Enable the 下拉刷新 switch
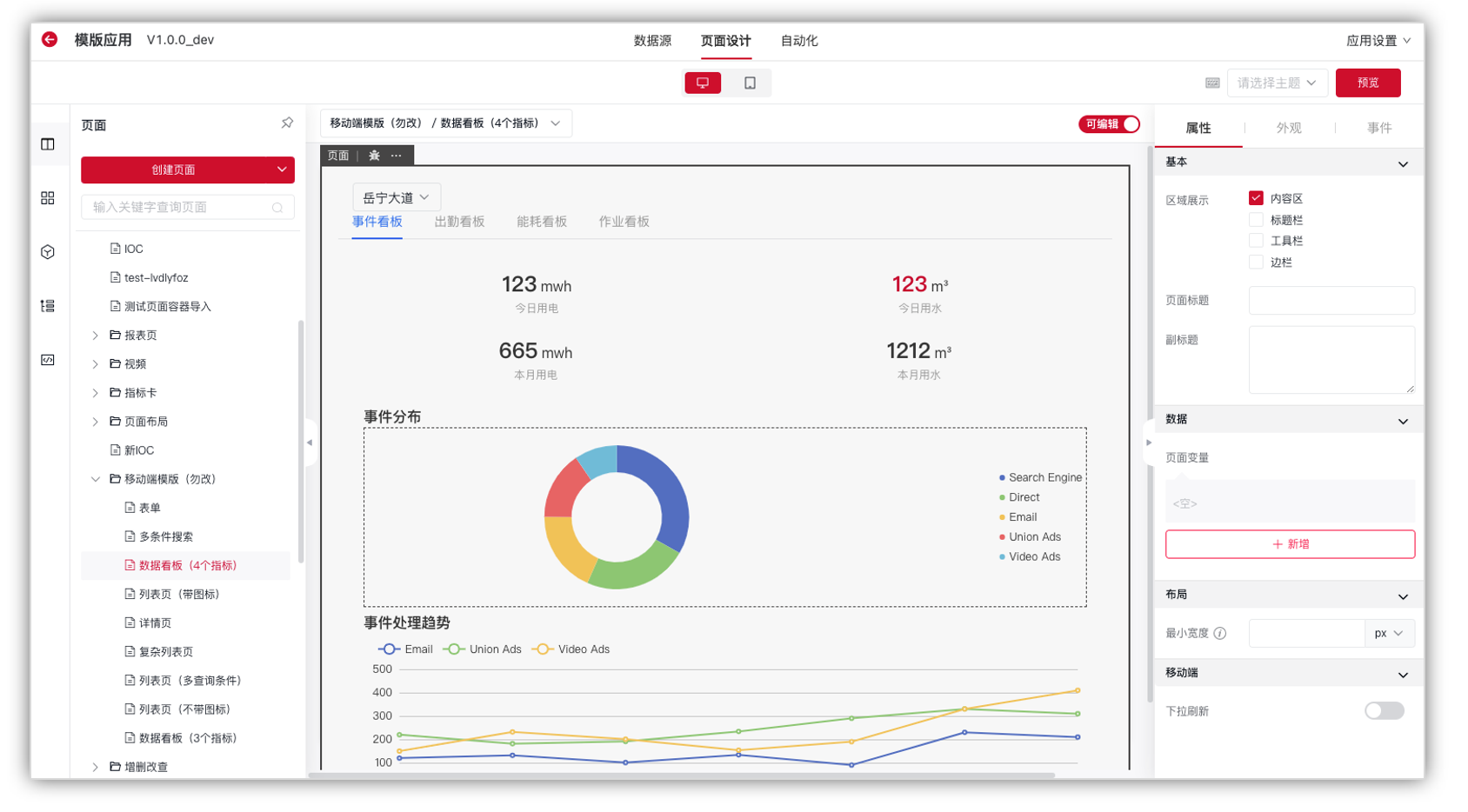The image size is (1468, 812). (x=1384, y=711)
